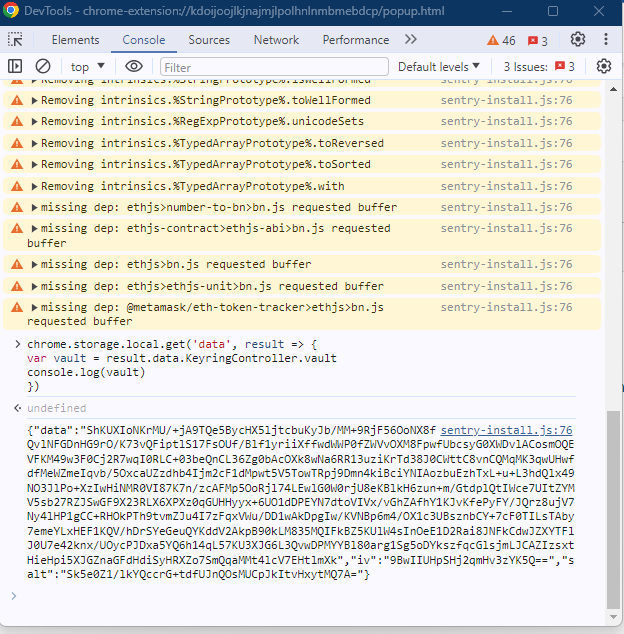Open the Default levels dropdown
The width and height of the screenshot is (624, 634).
439,67
